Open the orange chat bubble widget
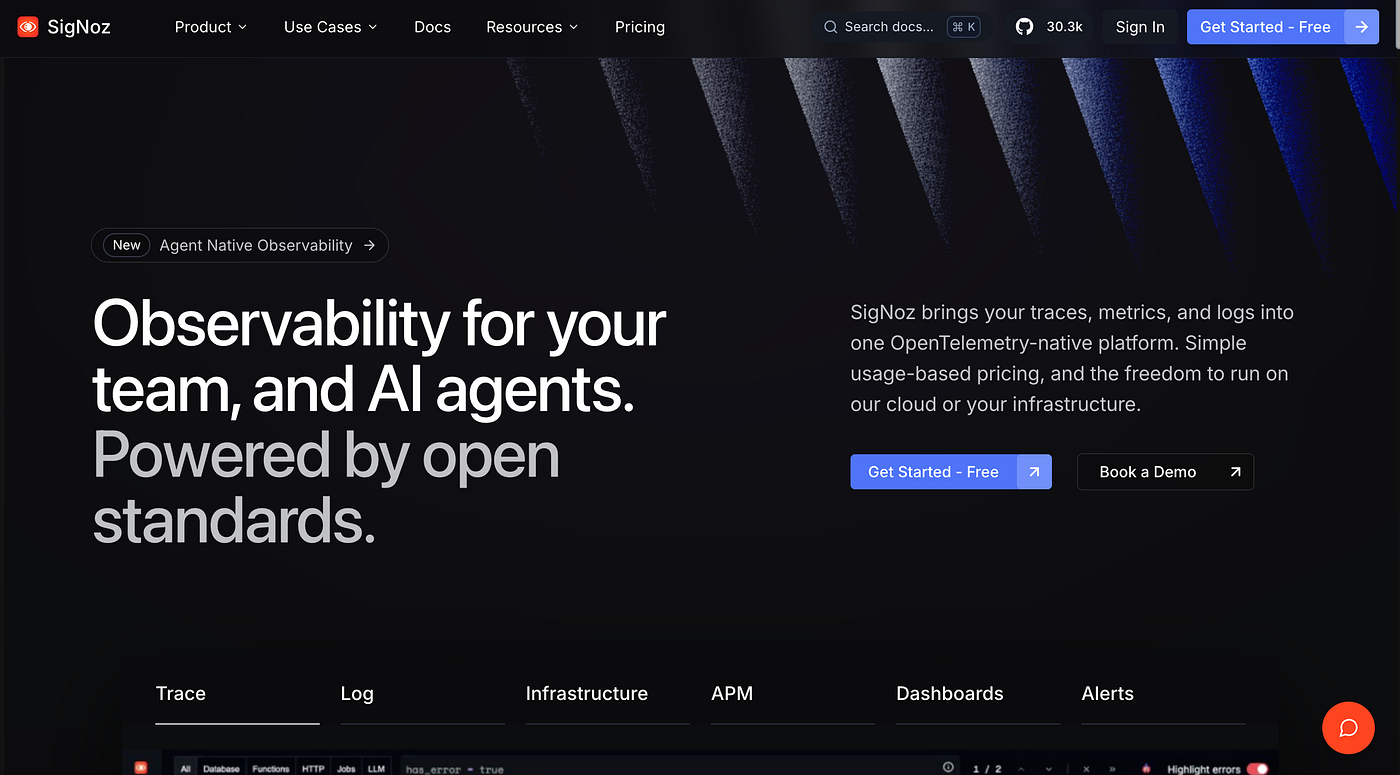The height and width of the screenshot is (775, 1400). pyautogui.click(x=1348, y=728)
